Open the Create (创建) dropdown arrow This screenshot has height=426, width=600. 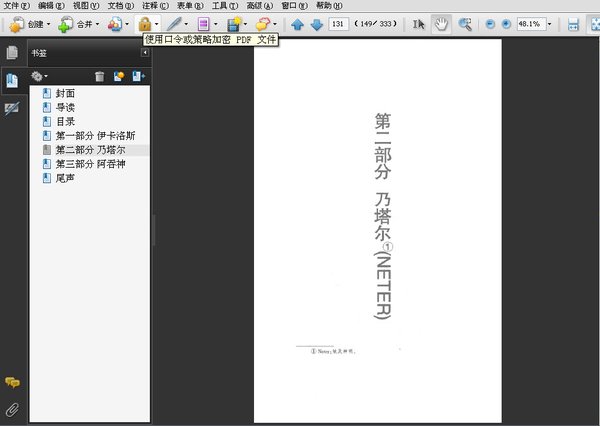coord(49,24)
